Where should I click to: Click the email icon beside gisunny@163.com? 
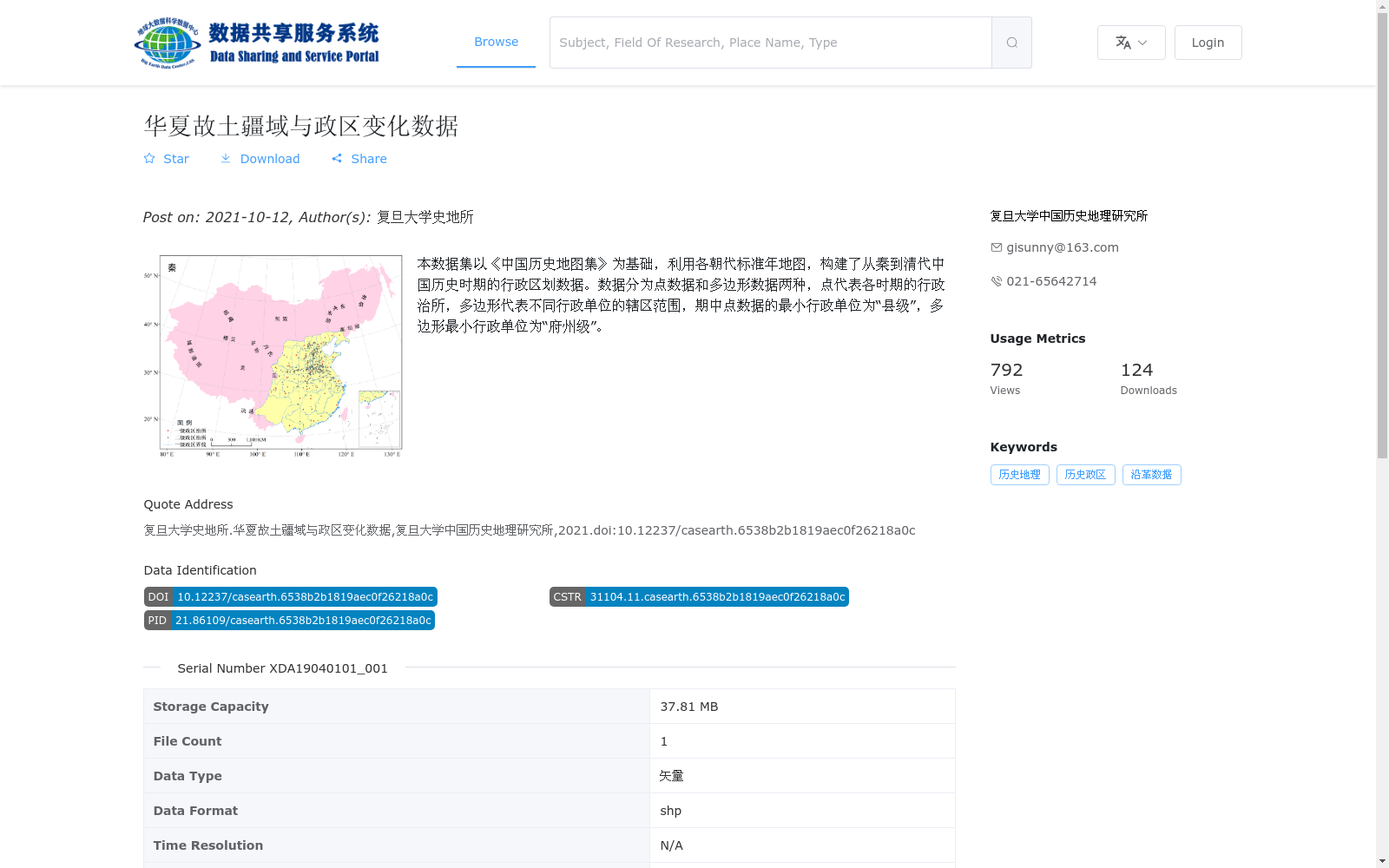coord(996,247)
